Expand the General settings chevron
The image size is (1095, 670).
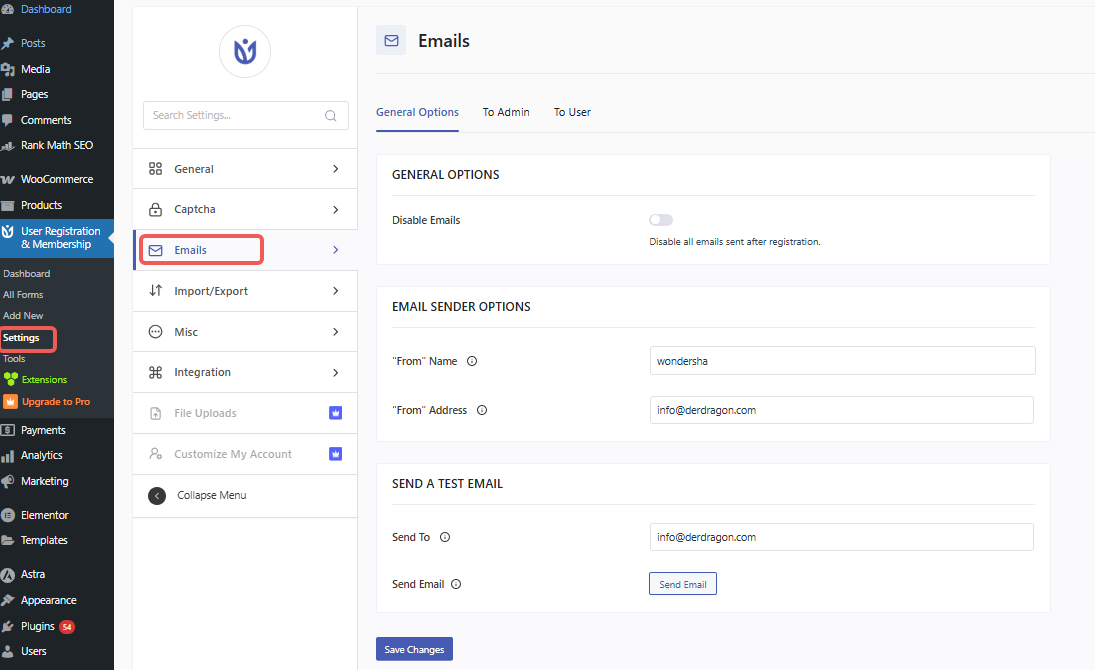click(x=336, y=169)
